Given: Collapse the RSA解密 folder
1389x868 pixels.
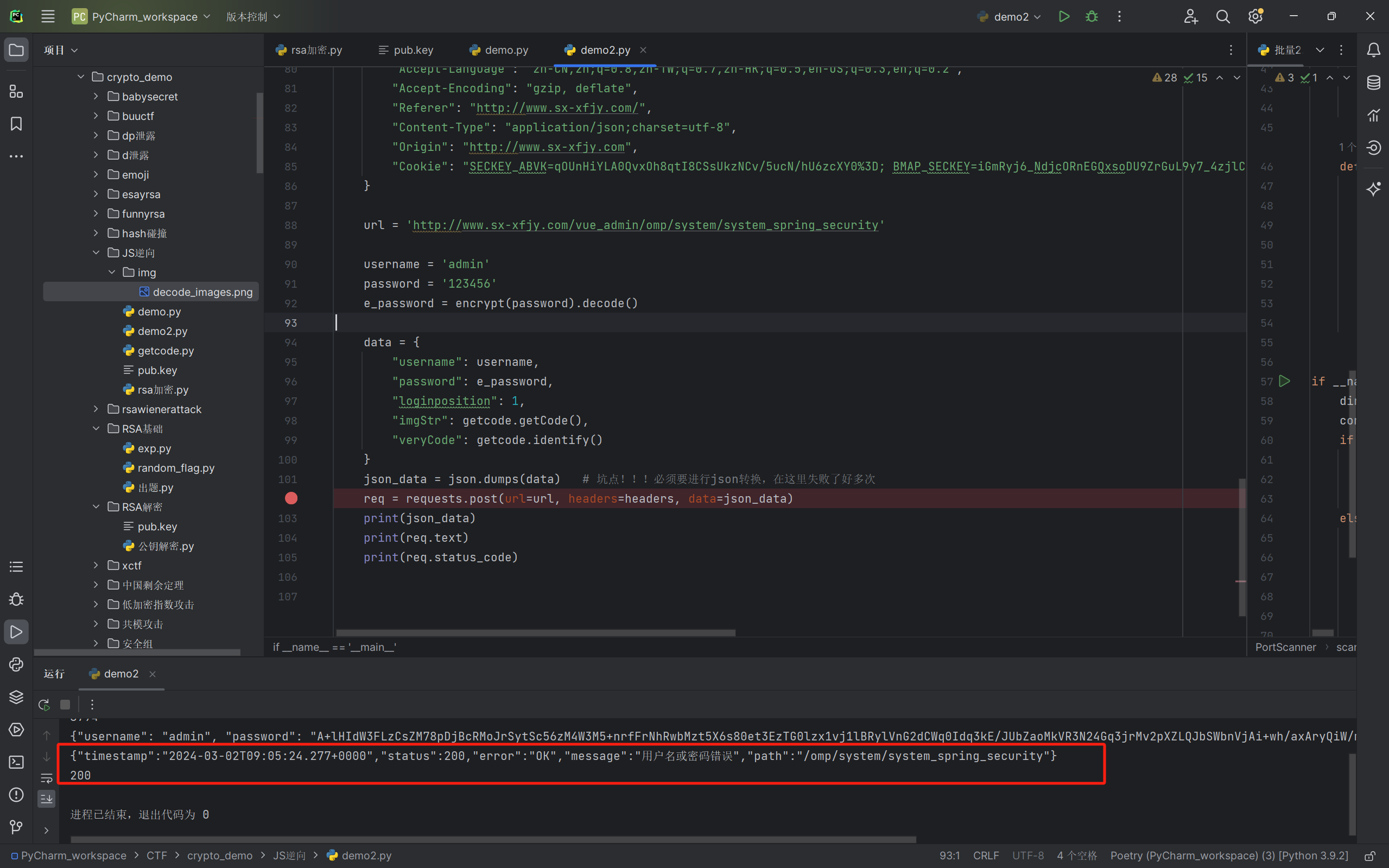Looking at the screenshot, I should (96, 506).
